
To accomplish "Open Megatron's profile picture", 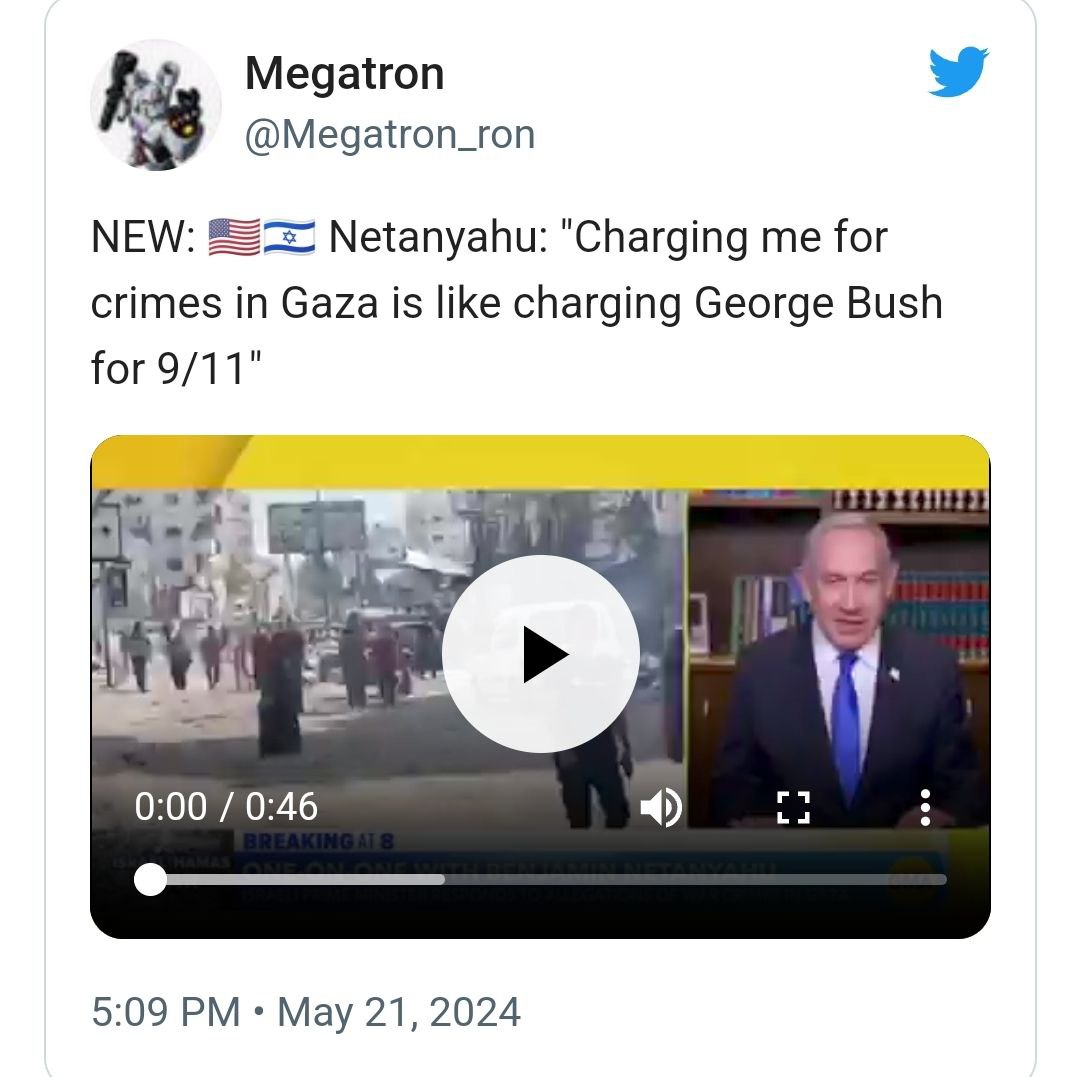I will [x=156, y=105].
